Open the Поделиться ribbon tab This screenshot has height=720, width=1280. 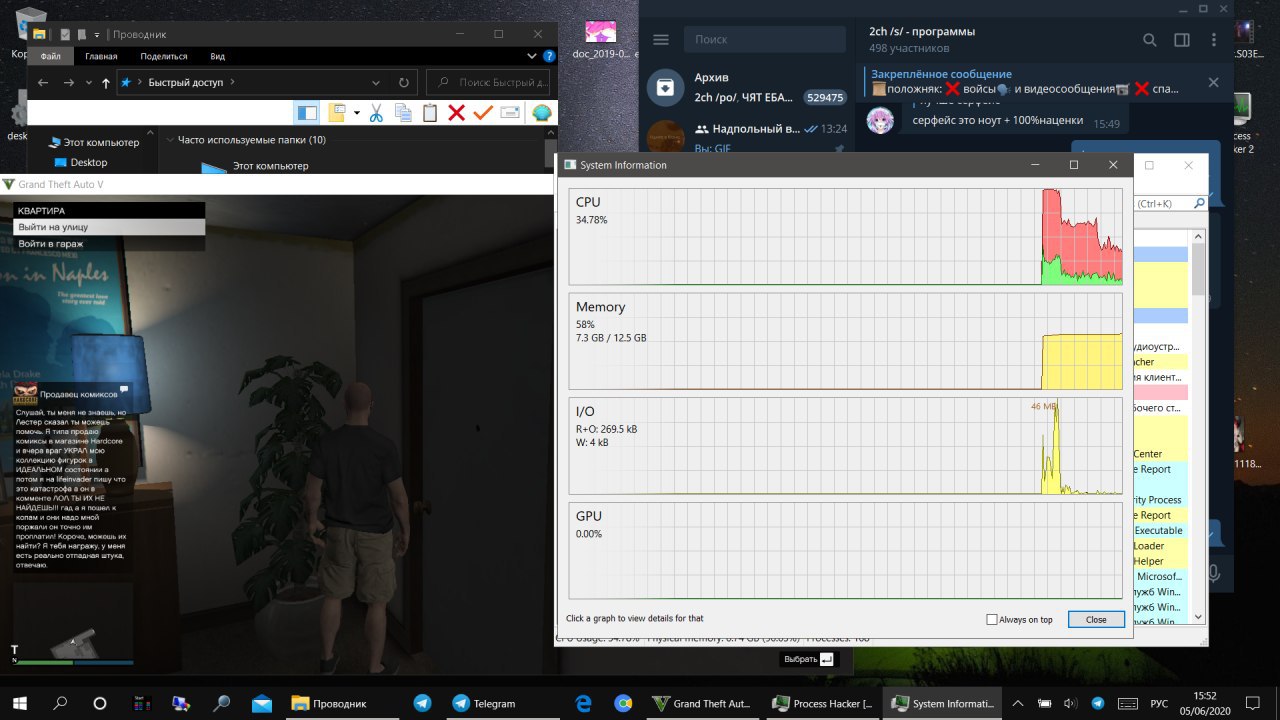164,57
